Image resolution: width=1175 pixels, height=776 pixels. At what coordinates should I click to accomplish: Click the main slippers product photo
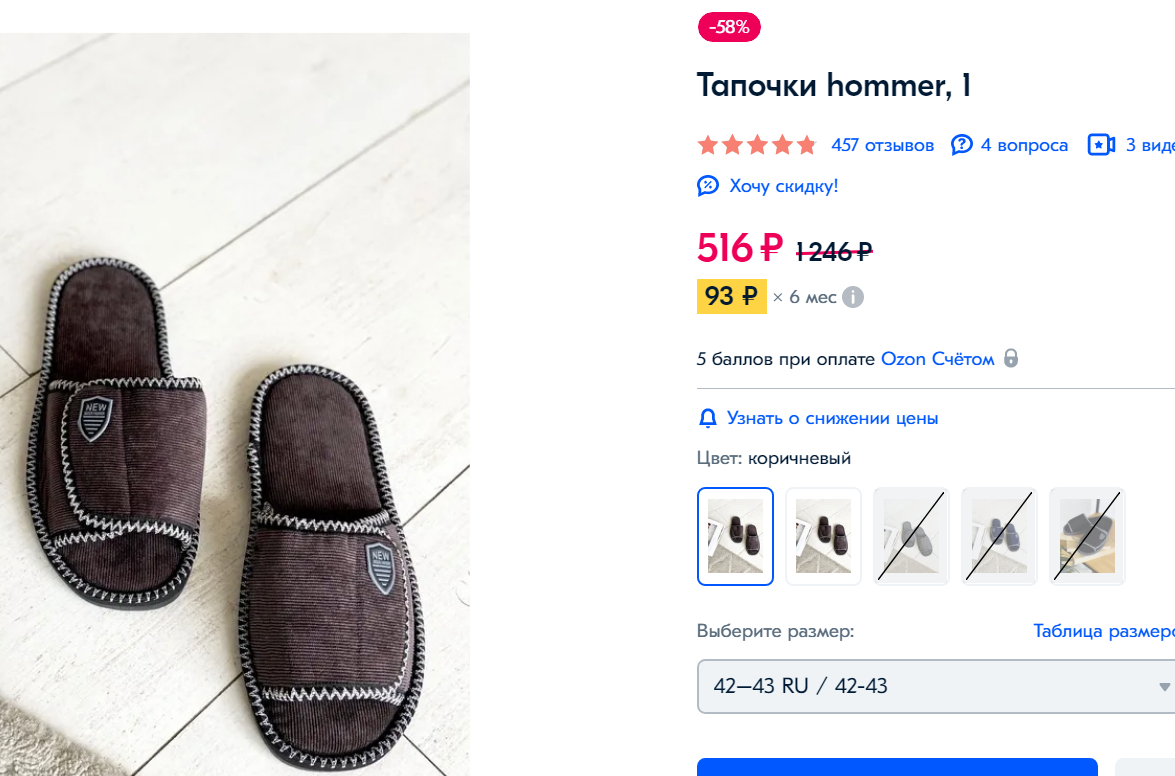pyautogui.click(x=235, y=400)
